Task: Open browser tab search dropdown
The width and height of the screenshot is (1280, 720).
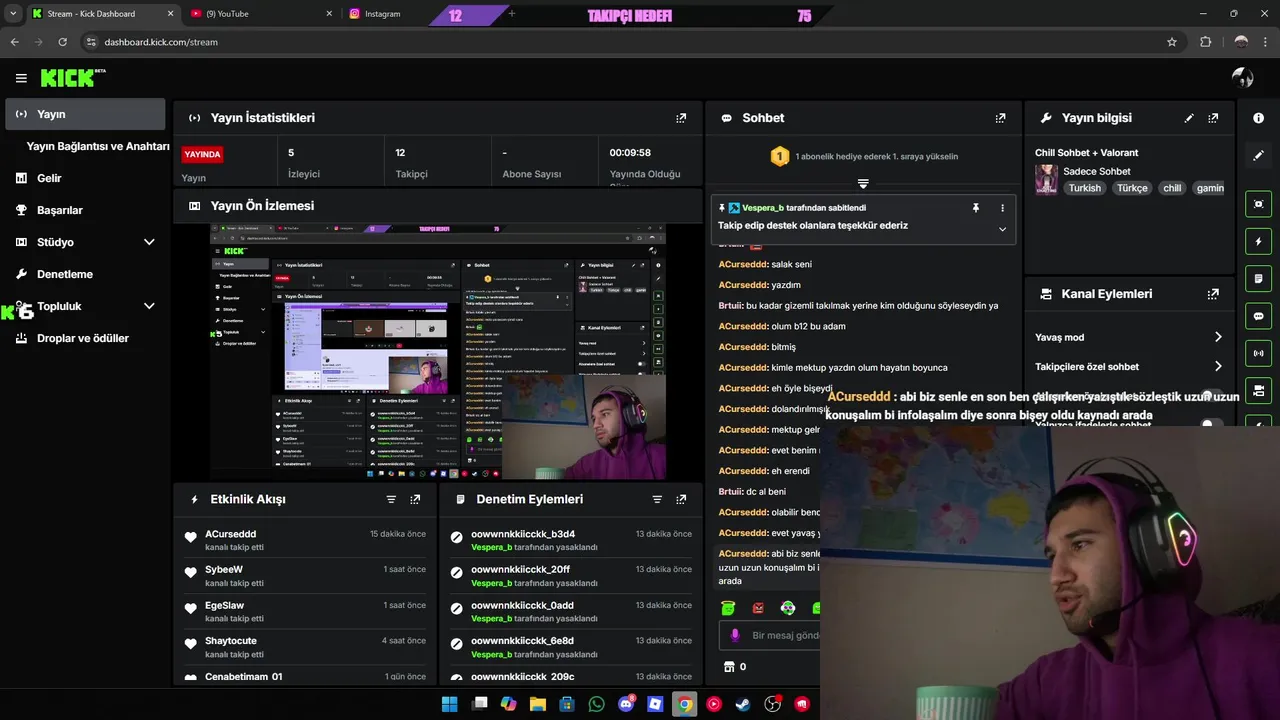Action: click(x=12, y=13)
